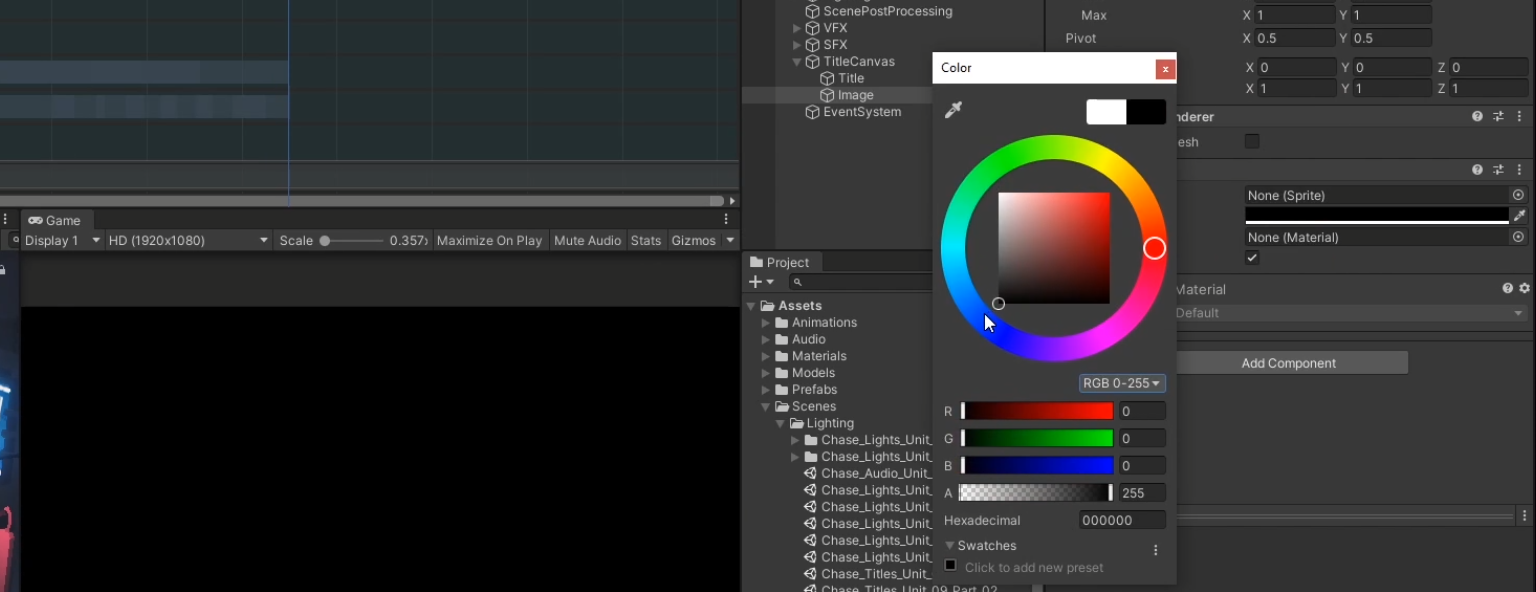This screenshot has height=592, width=1536.
Task: Click the red R channel slider
Action: pyautogui.click(x=1037, y=411)
